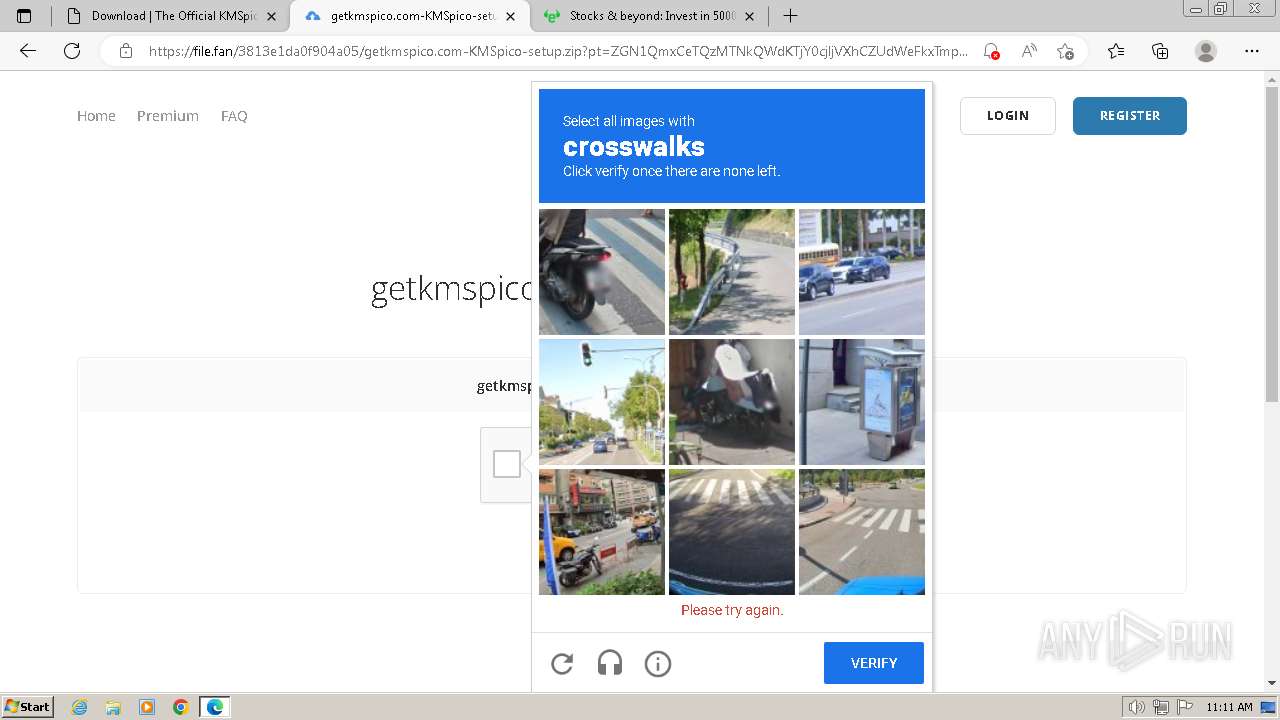Reload the captcha challenge with the refresh icon
1280x720 pixels.
[x=562, y=663]
